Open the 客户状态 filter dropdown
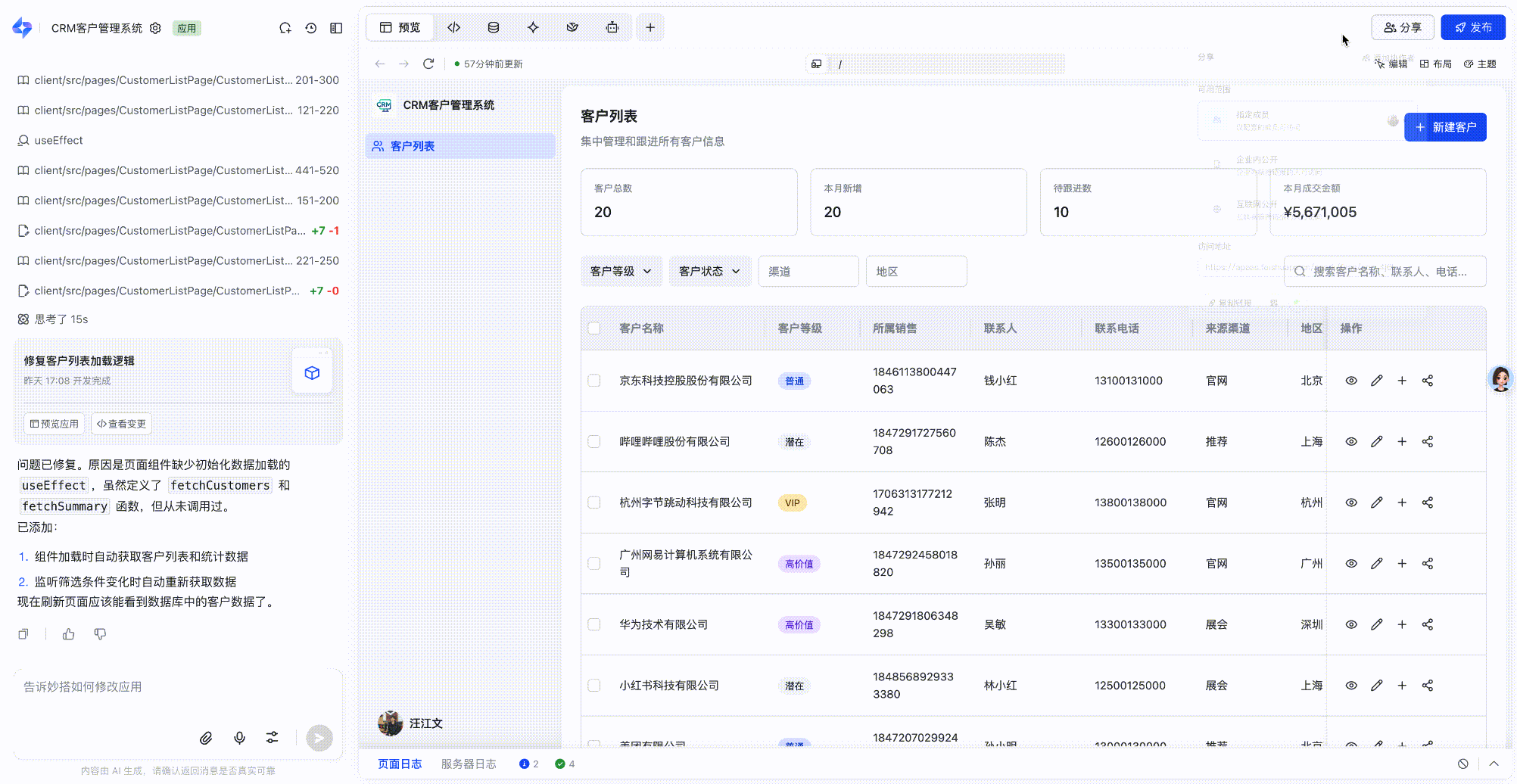This screenshot has height=784, width=1517. 709,271
